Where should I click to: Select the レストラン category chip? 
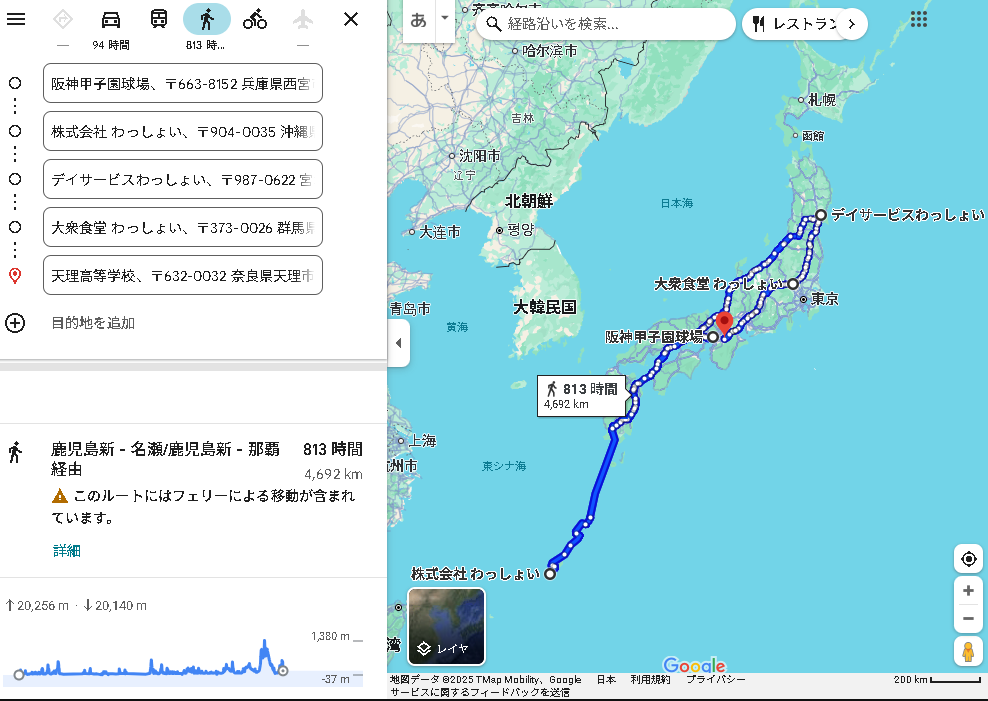pos(797,24)
